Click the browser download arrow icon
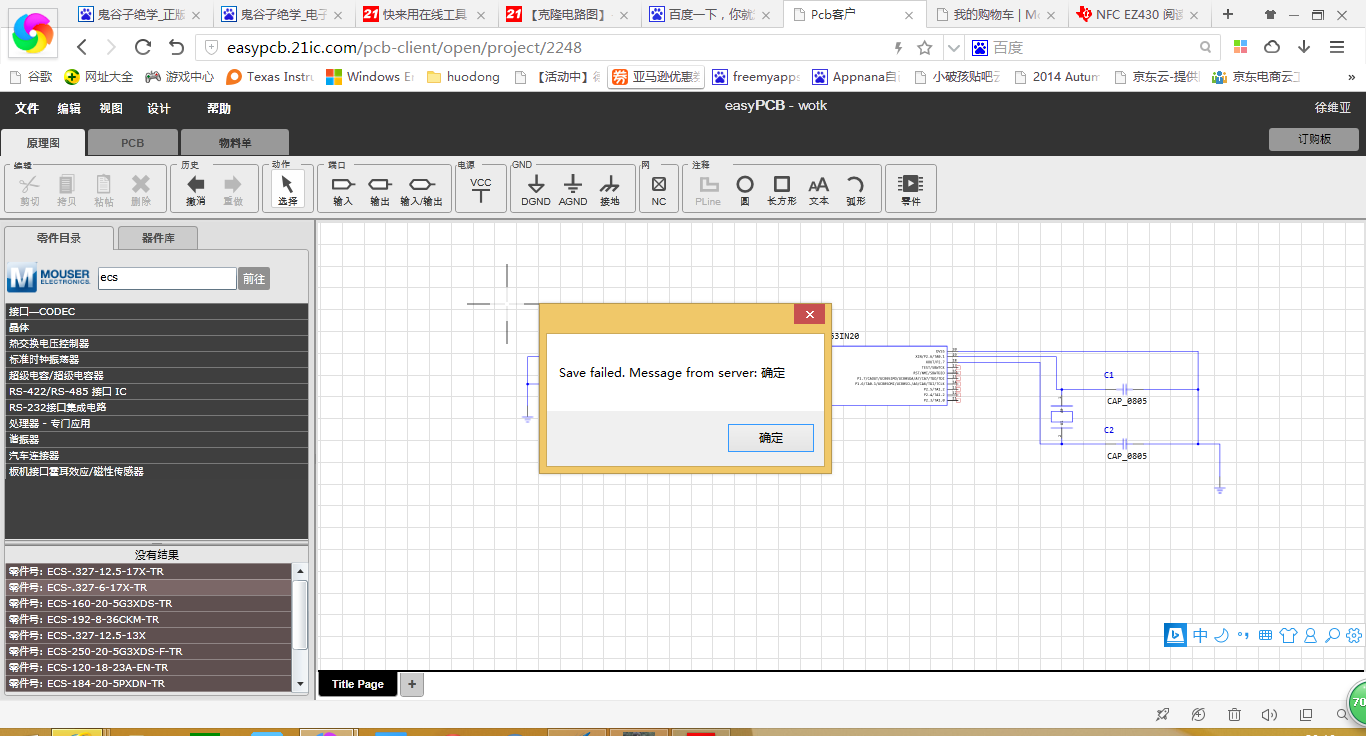1366x736 pixels. [x=1304, y=47]
